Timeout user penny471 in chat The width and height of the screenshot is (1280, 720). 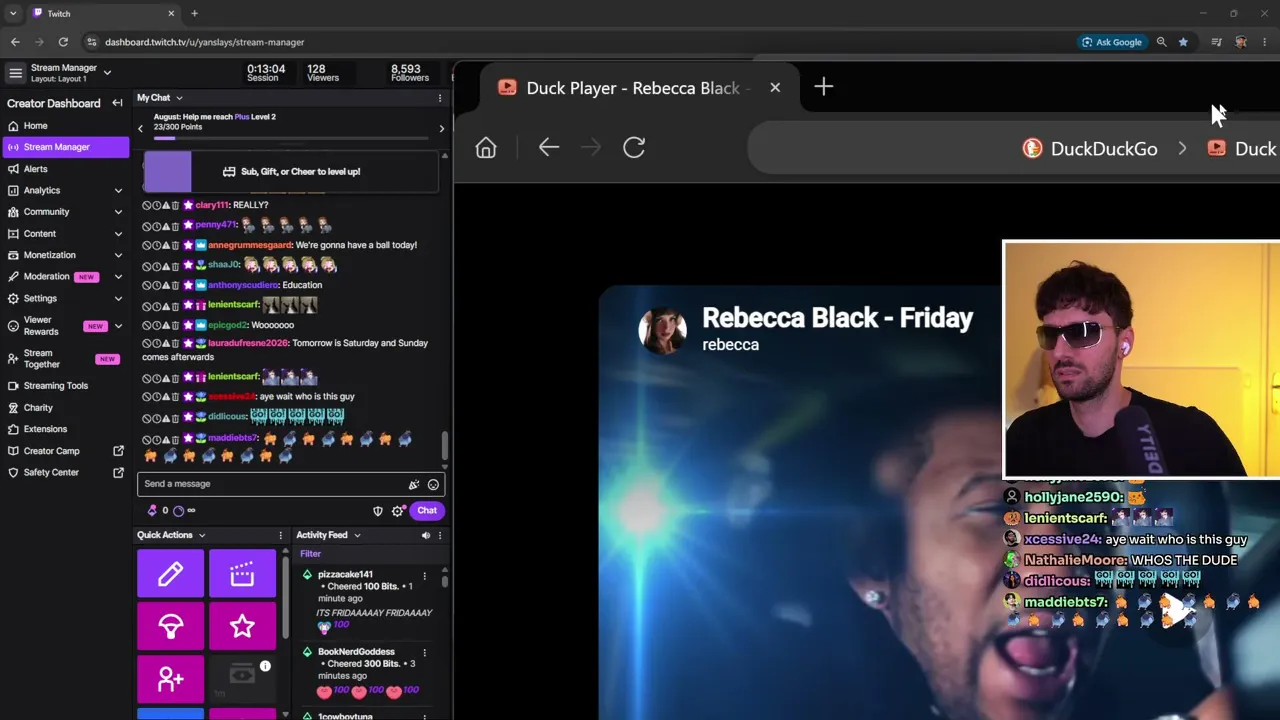click(x=156, y=225)
